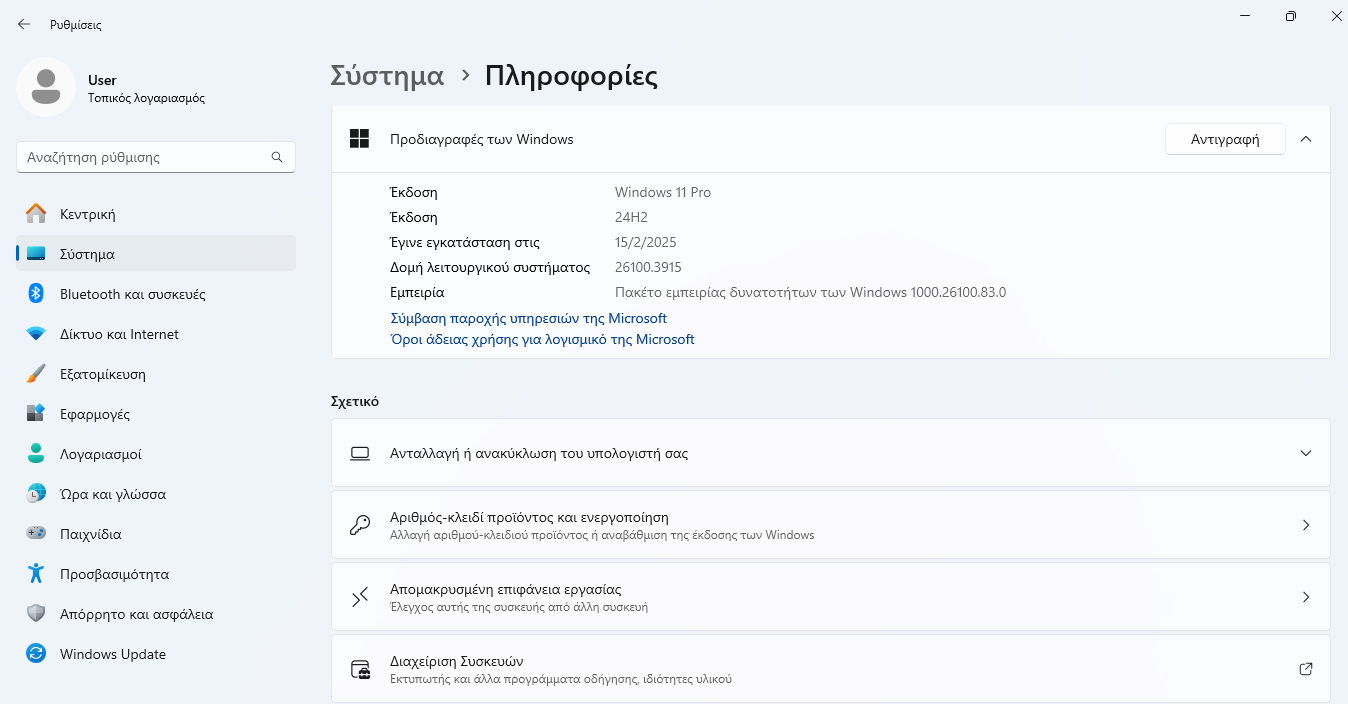
Task: Click the remote desktop arrows icon
Action: (x=360, y=597)
